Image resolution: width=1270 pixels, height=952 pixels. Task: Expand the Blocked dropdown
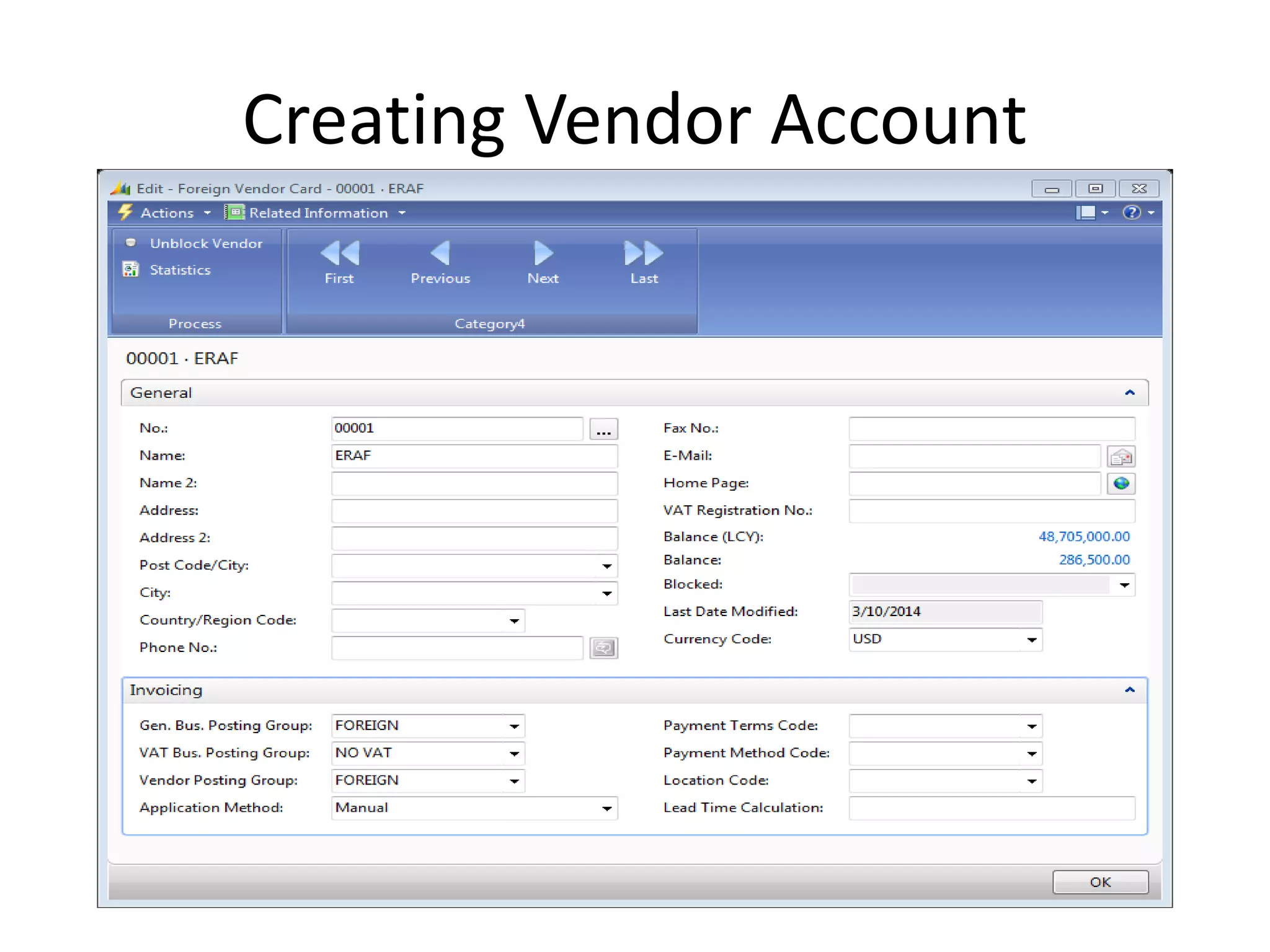pos(1124,585)
